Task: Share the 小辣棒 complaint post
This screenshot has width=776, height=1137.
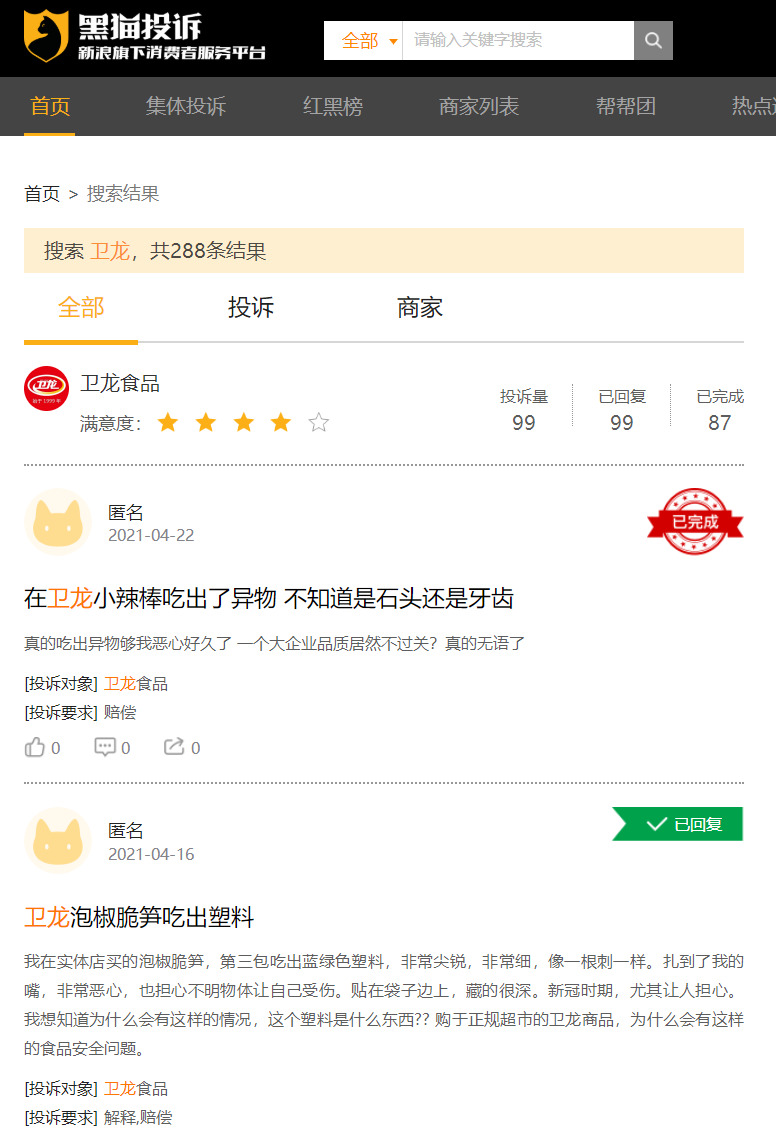Action: pyautogui.click(x=175, y=747)
